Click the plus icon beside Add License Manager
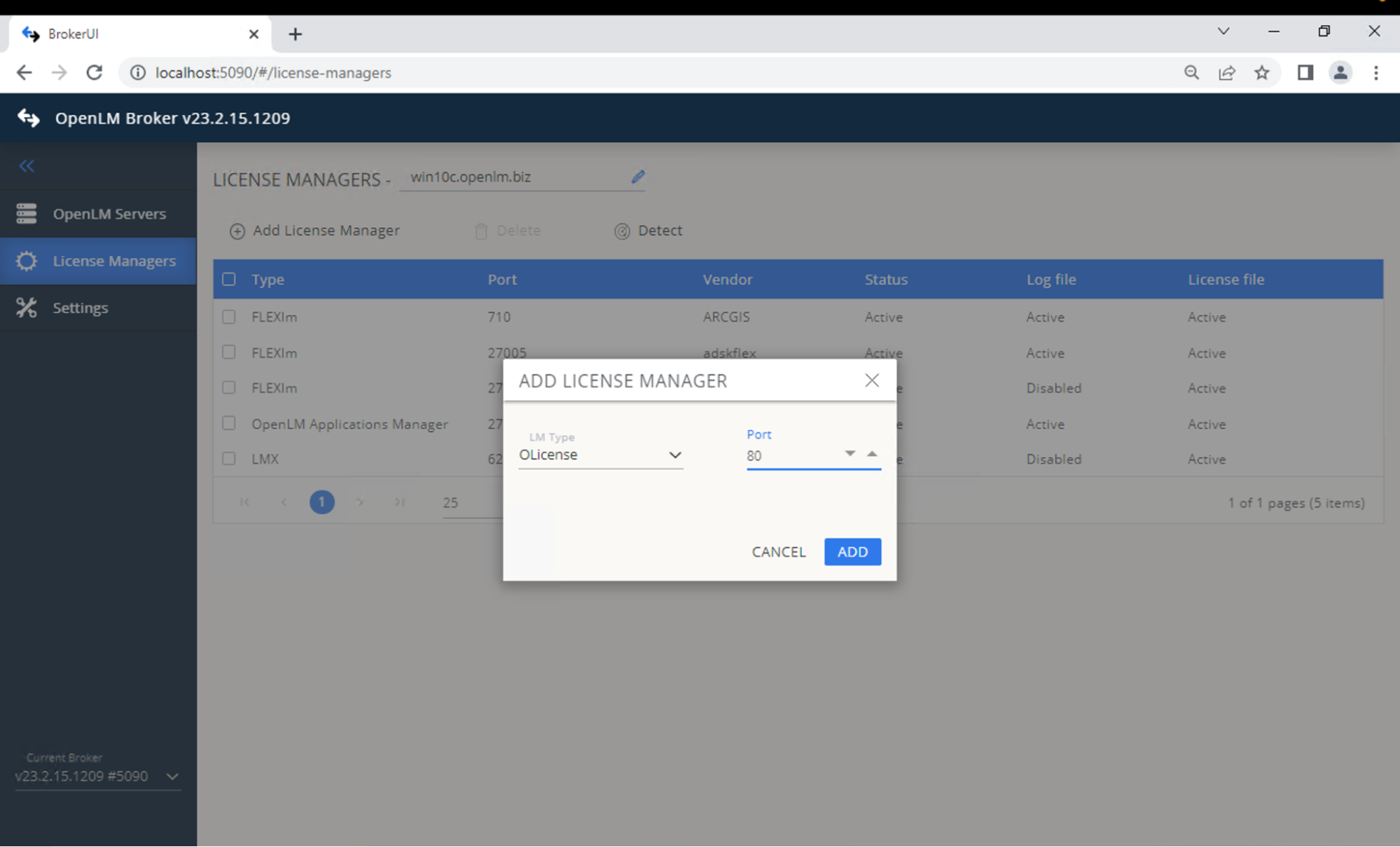This screenshot has width=1400, height=847. pos(237,230)
